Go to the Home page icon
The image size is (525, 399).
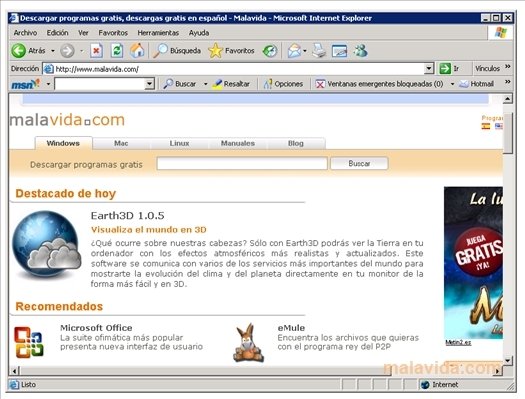[x=137, y=51]
